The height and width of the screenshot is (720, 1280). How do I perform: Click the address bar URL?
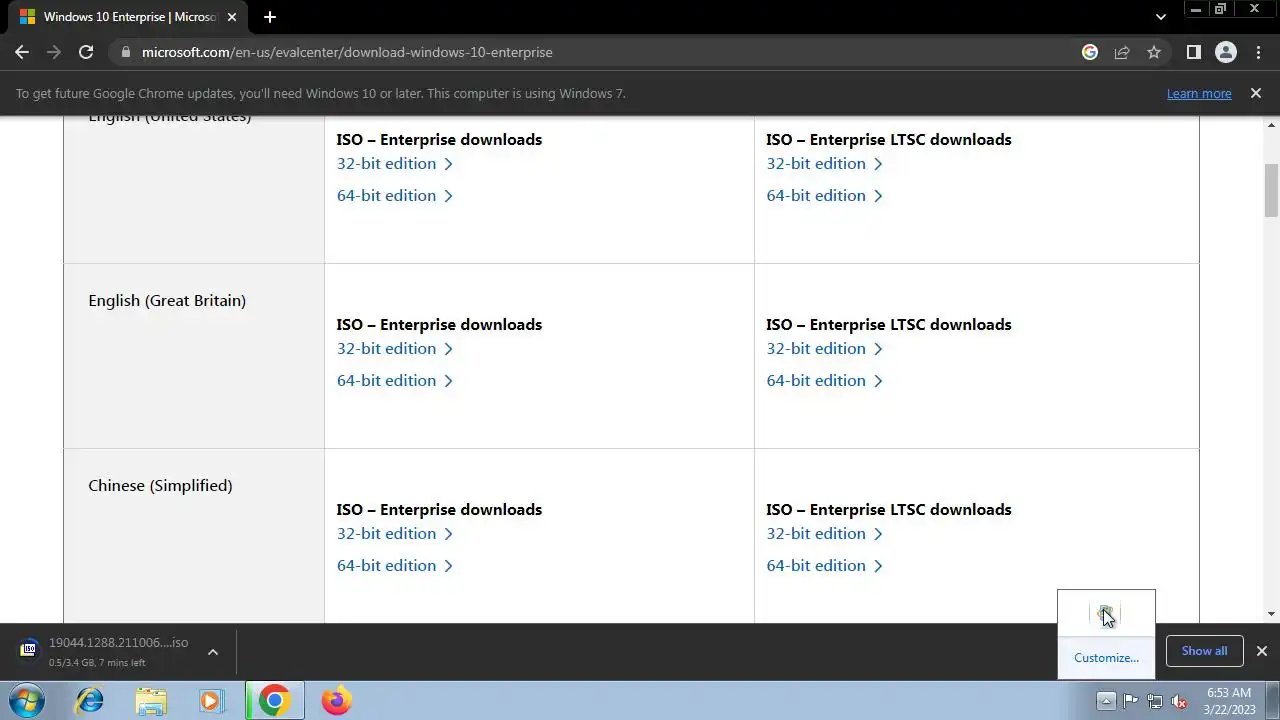(x=347, y=52)
